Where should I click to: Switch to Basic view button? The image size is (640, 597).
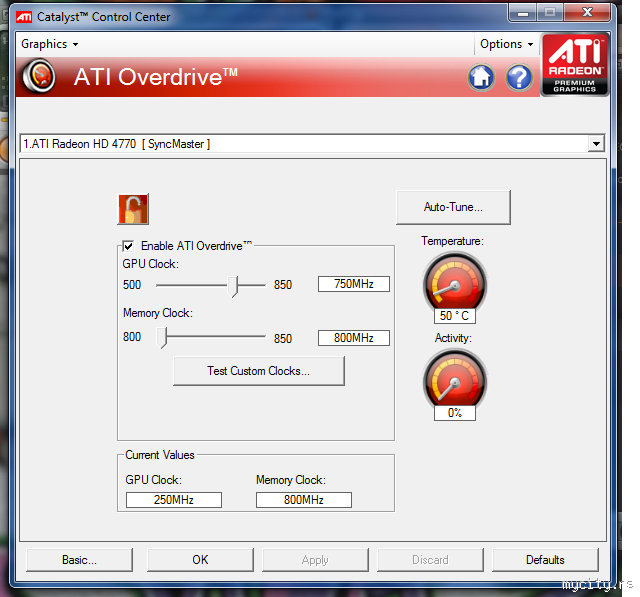[80, 560]
